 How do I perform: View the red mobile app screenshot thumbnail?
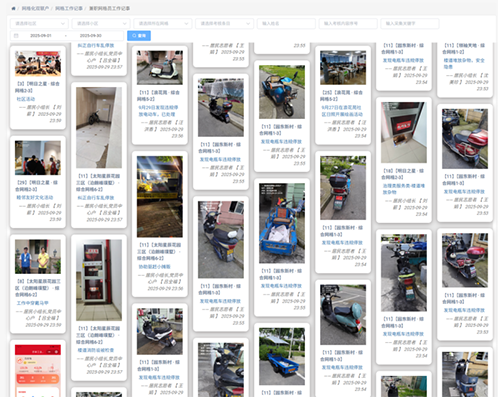(38, 371)
